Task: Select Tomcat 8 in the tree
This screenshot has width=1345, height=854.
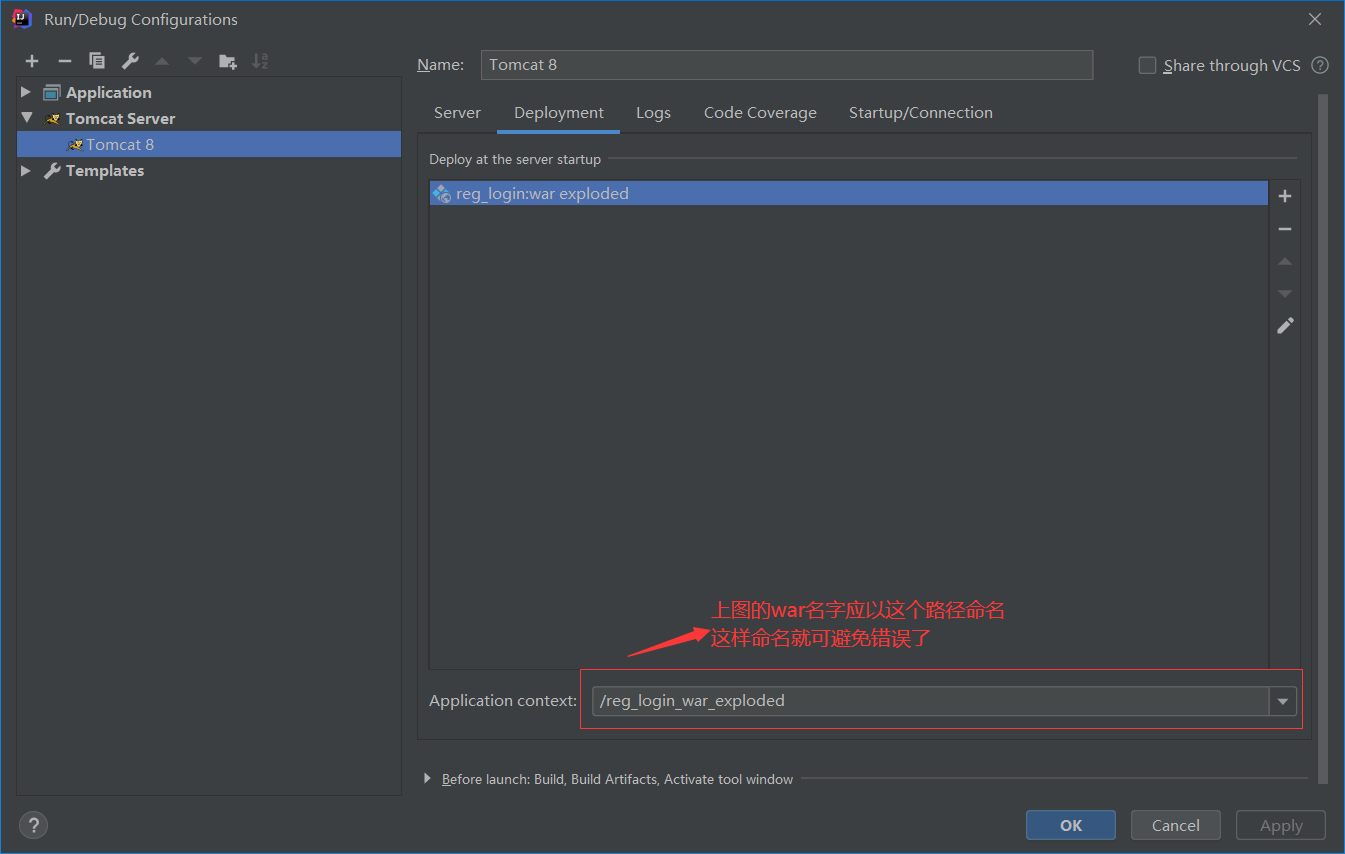Action: click(x=209, y=144)
